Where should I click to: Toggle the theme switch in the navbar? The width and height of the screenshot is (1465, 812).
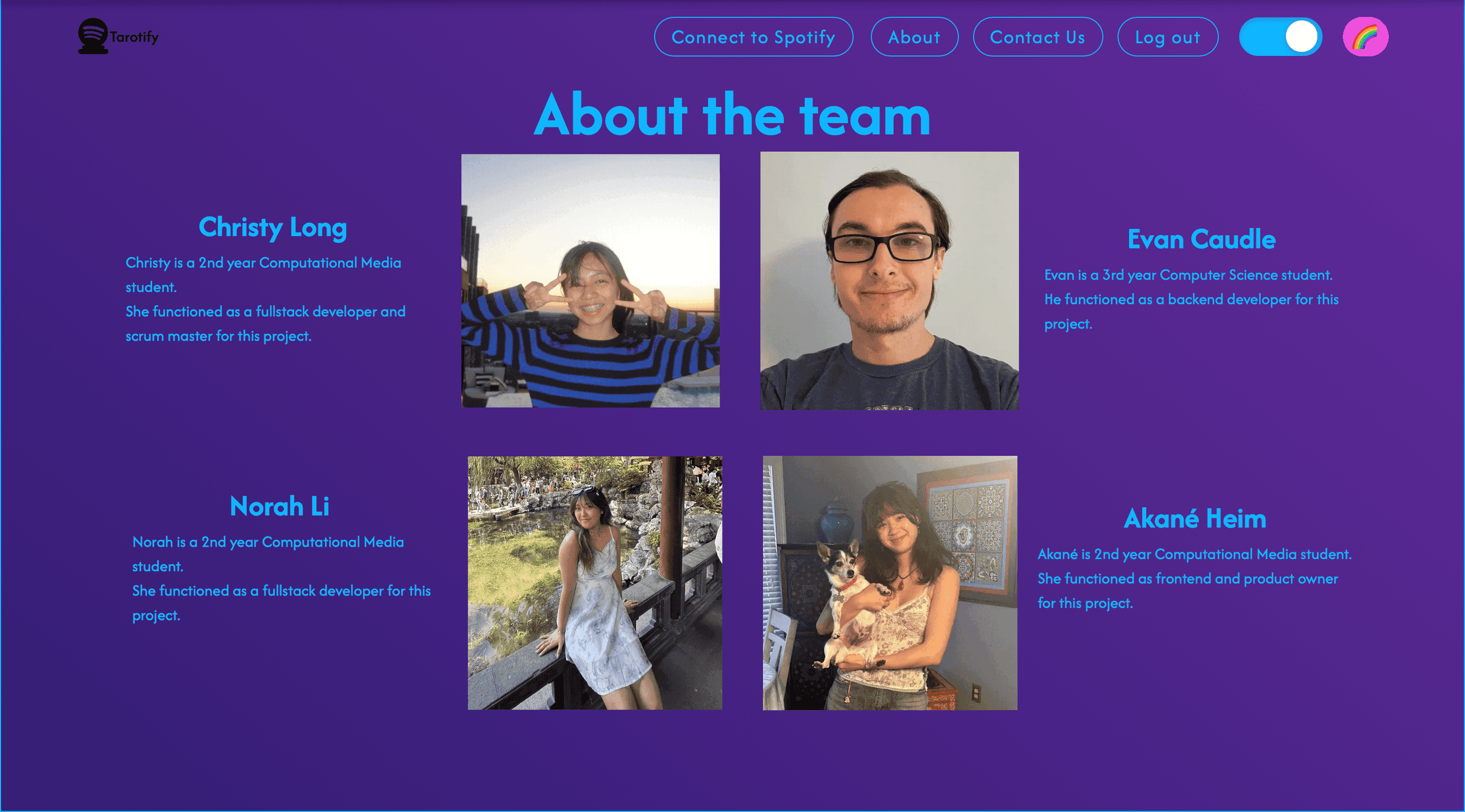click(1280, 37)
